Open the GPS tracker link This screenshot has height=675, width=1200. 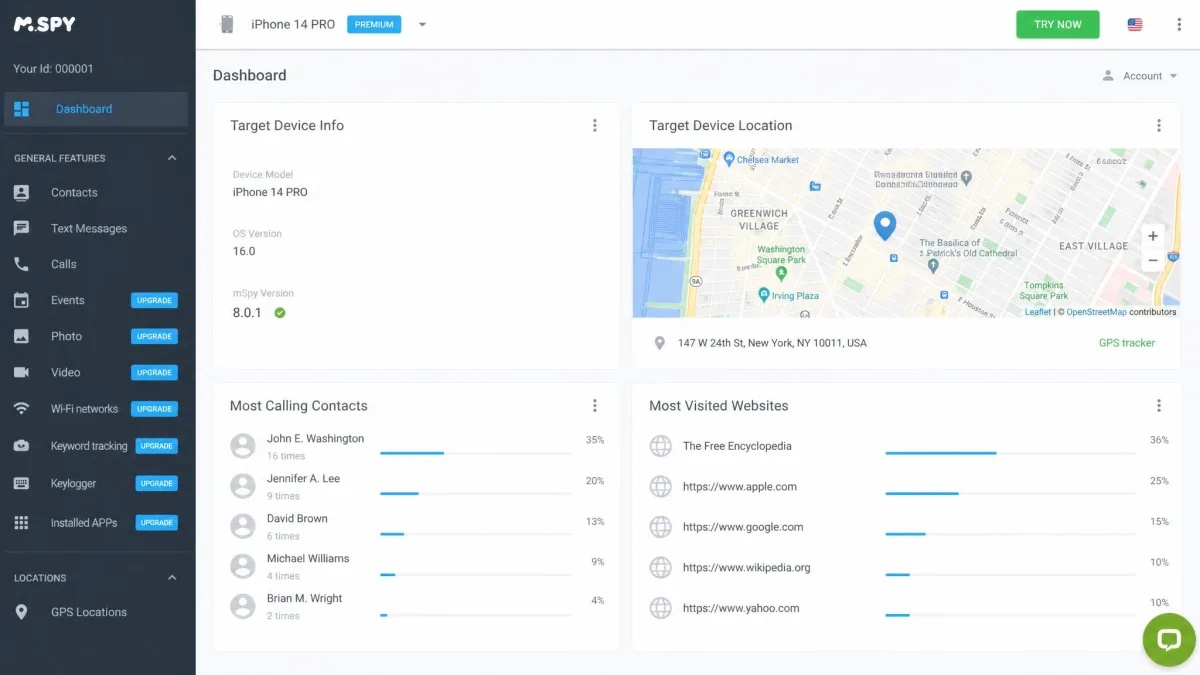click(x=1127, y=343)
